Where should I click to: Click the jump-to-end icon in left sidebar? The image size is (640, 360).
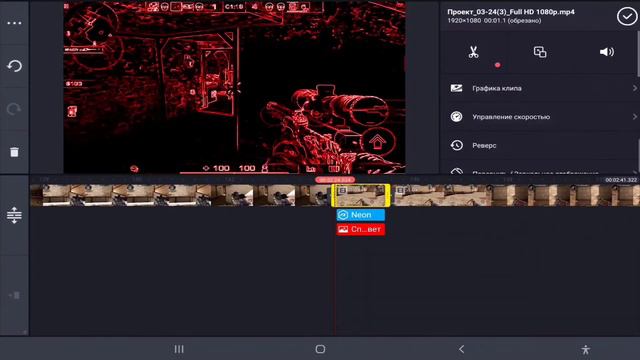click(14, 295)
